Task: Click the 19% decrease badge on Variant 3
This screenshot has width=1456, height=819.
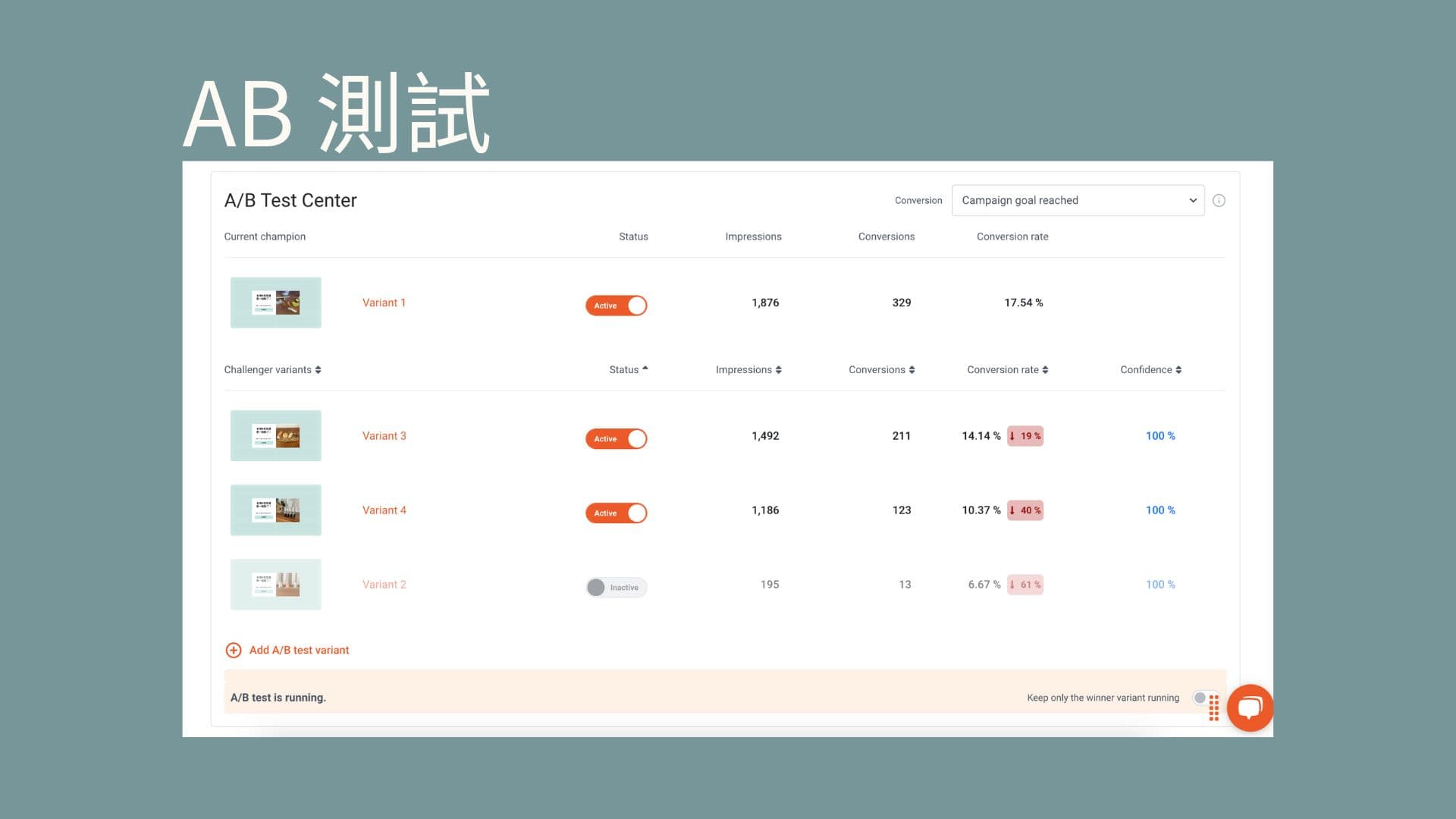Action: coord(1025,435)
